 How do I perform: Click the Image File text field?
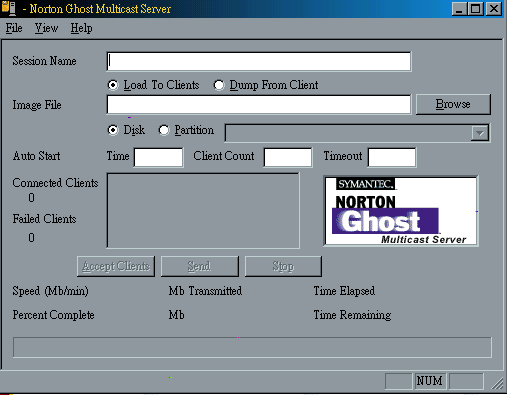(259, 105)
